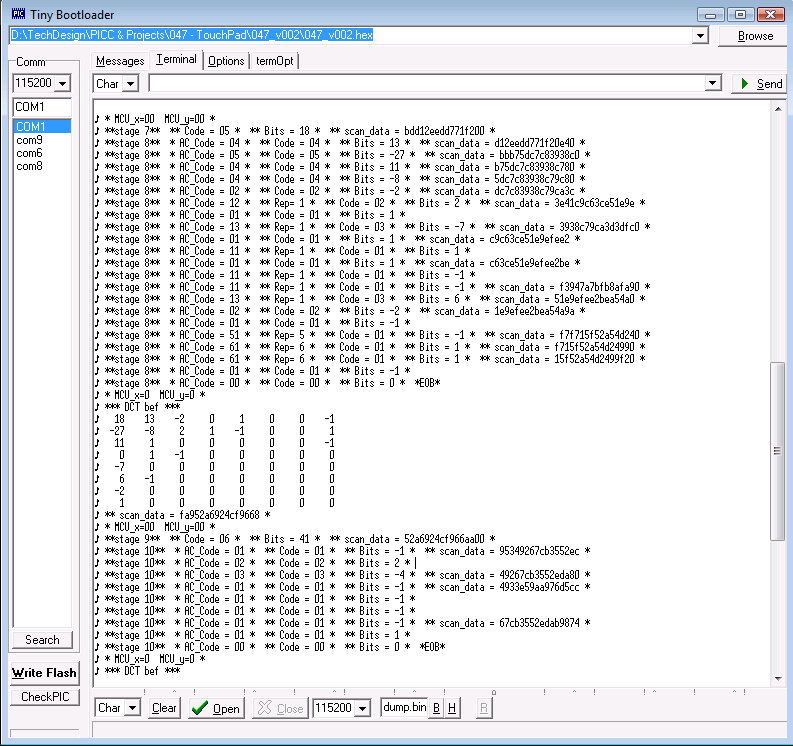Toggle the H hex dump button

[452, 708]
